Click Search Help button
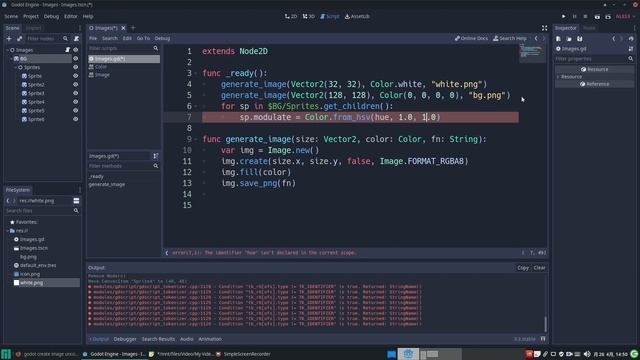Image resolution: width=640 pixels, height=360 pixels. [510, 38]
